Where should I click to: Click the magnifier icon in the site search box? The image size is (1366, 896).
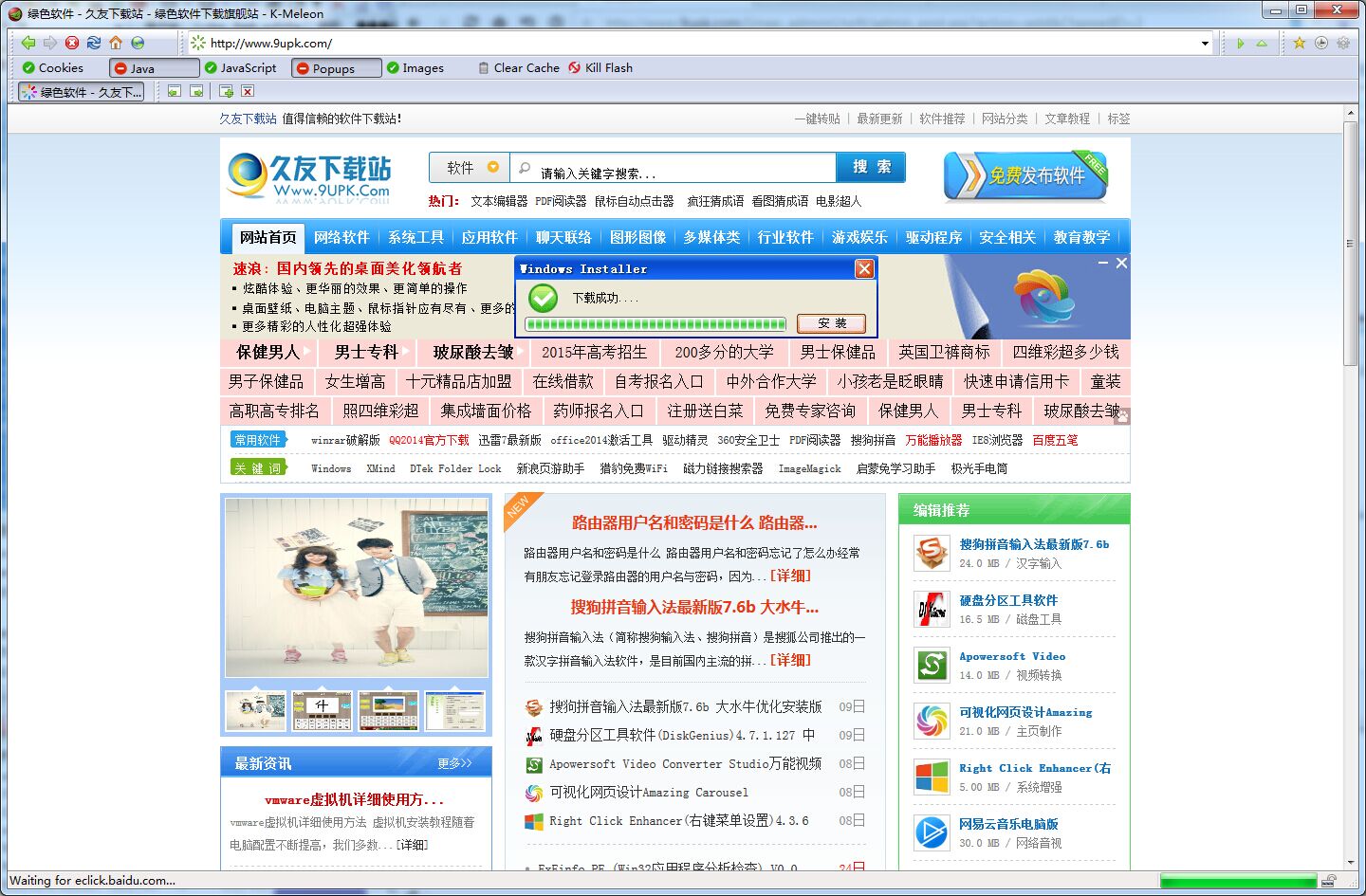(525, 168)
